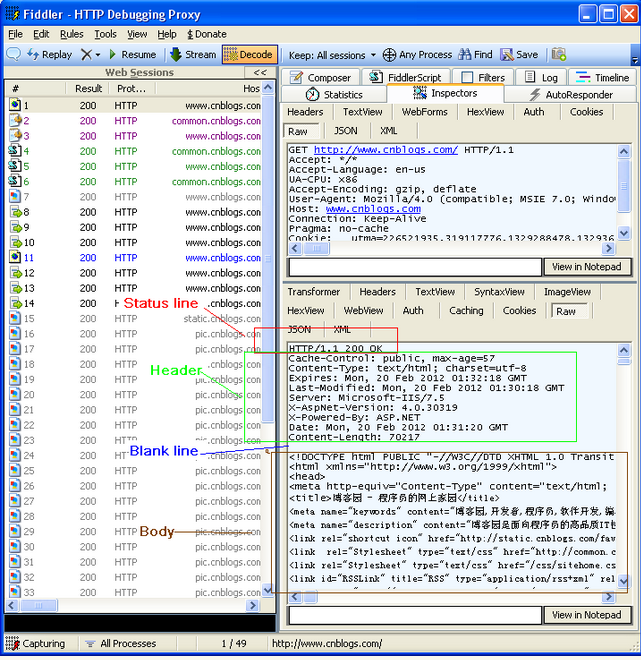
Task: Open the Rules menu
Action: pyautogui.click(x=71, y=34)
